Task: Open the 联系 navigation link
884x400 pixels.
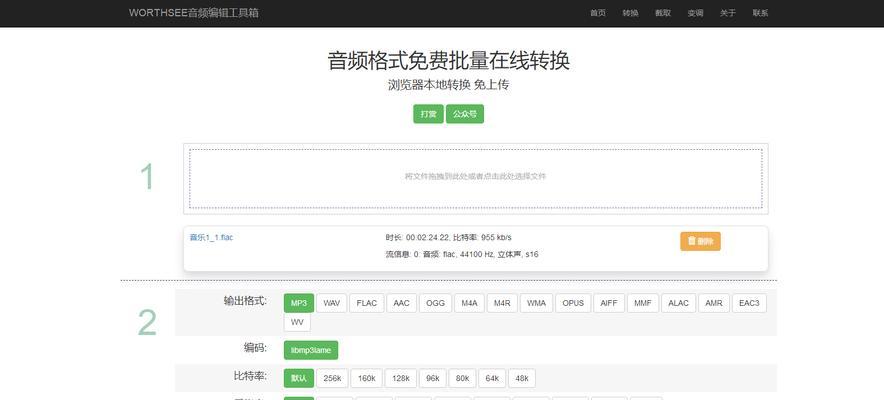Action: tap(760, 13)
